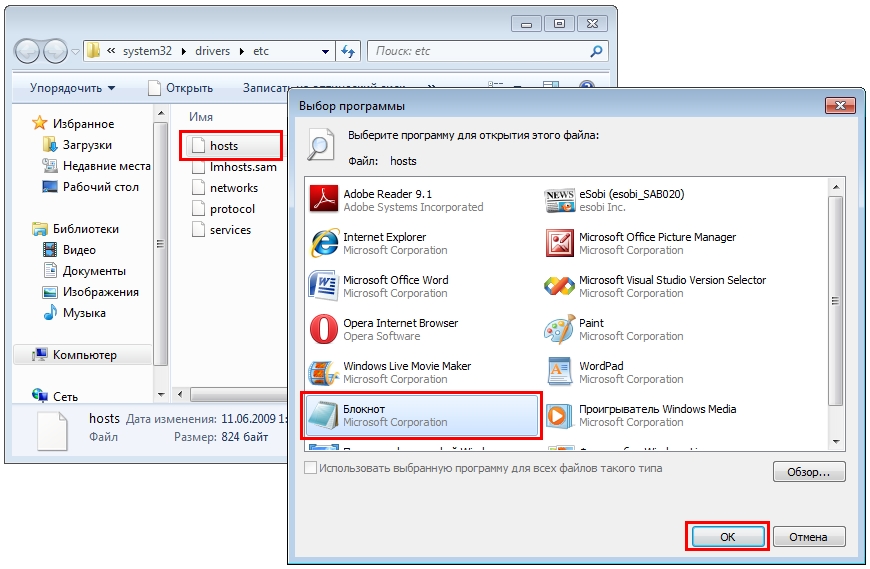
Task: Choose WordPad program icon
Action: pyautogui.click(x=559, y=372)
